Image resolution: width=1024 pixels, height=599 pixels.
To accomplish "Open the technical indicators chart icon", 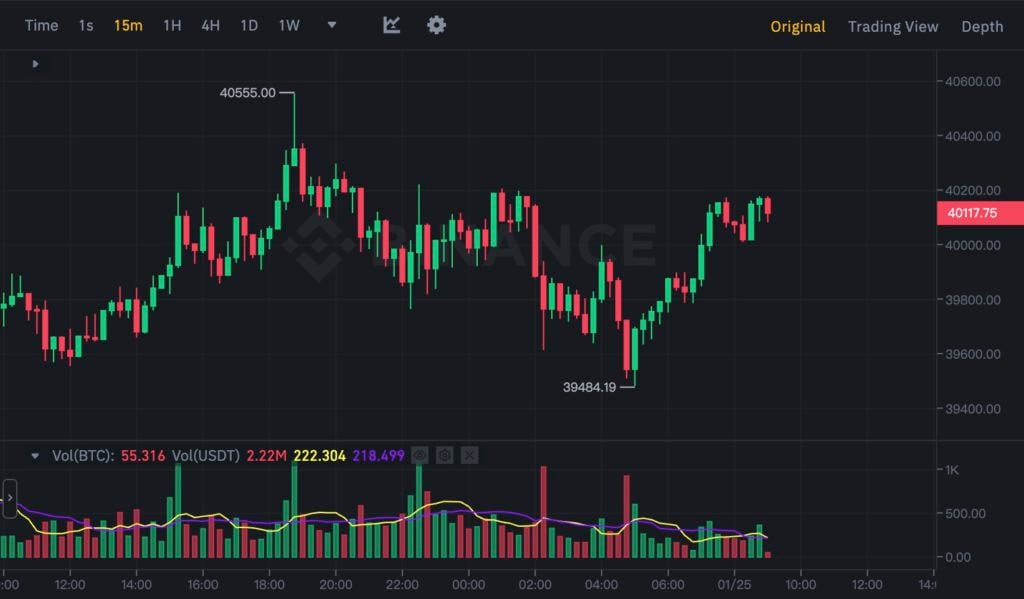I will click(x=392, y=25).
